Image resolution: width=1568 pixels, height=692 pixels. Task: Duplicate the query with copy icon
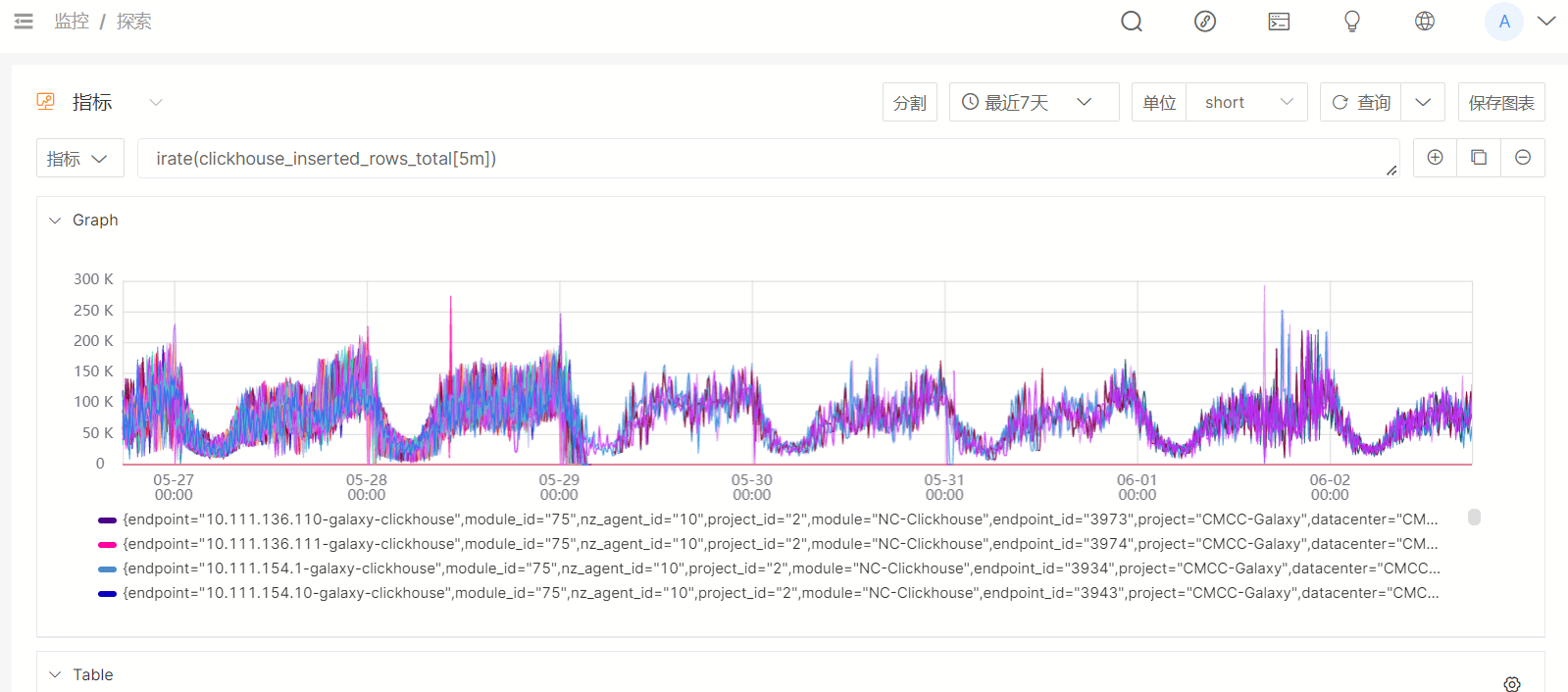[x=1479, y=158]
